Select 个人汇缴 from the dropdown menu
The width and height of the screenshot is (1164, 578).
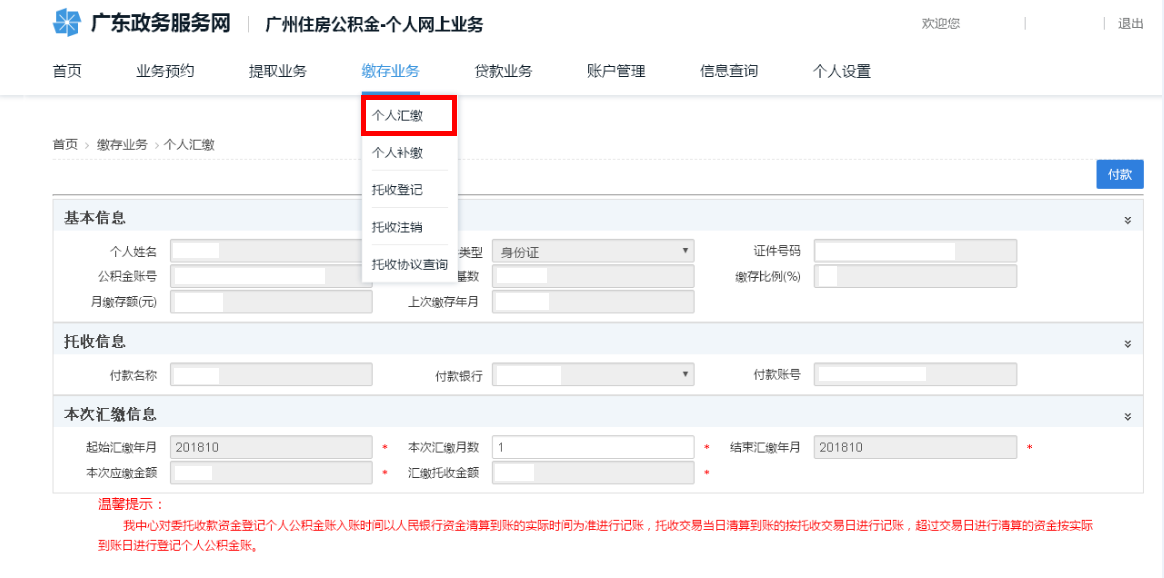point(398,116)
